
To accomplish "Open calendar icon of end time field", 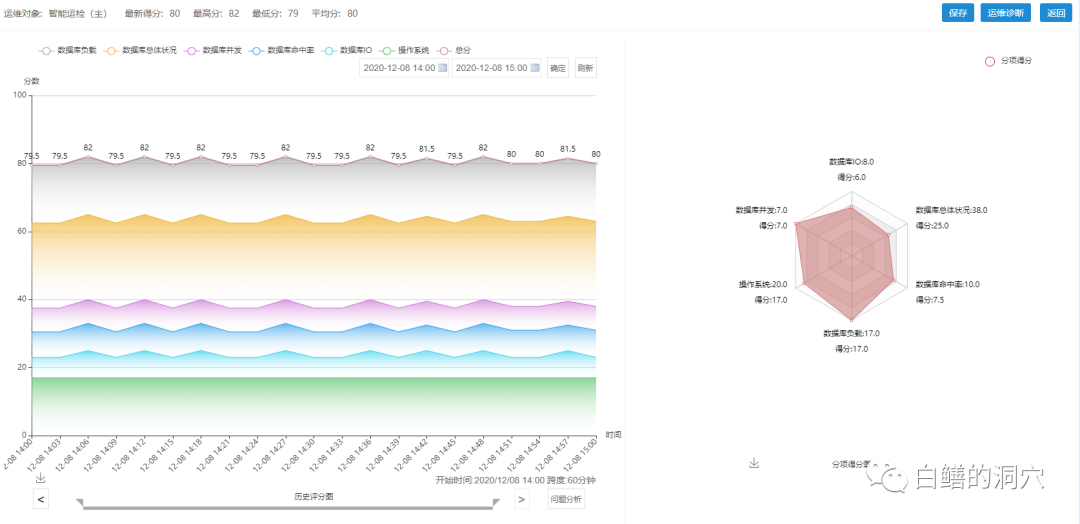I will 535,68.
